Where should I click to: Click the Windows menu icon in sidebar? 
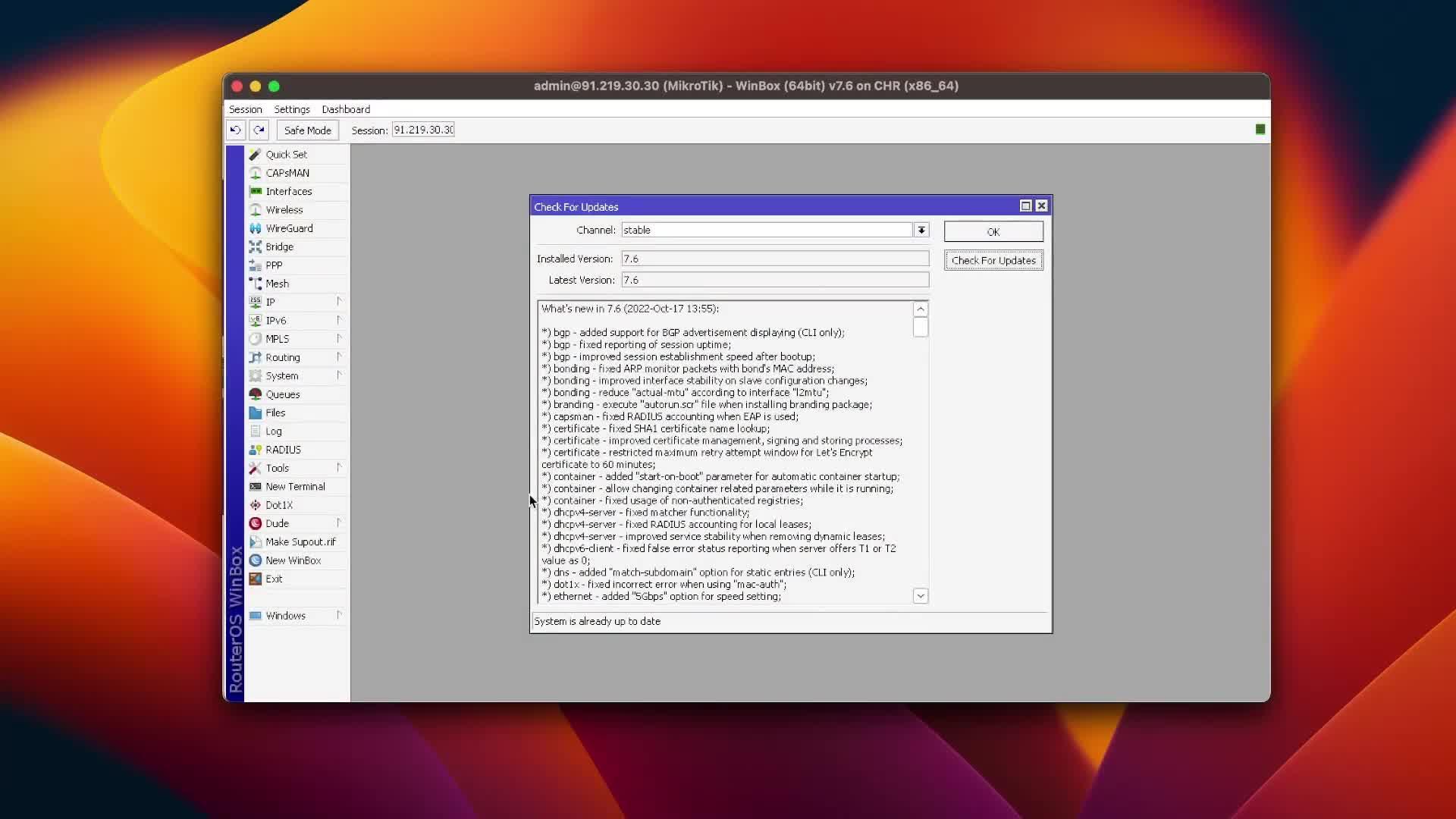[x=255, y=616]
